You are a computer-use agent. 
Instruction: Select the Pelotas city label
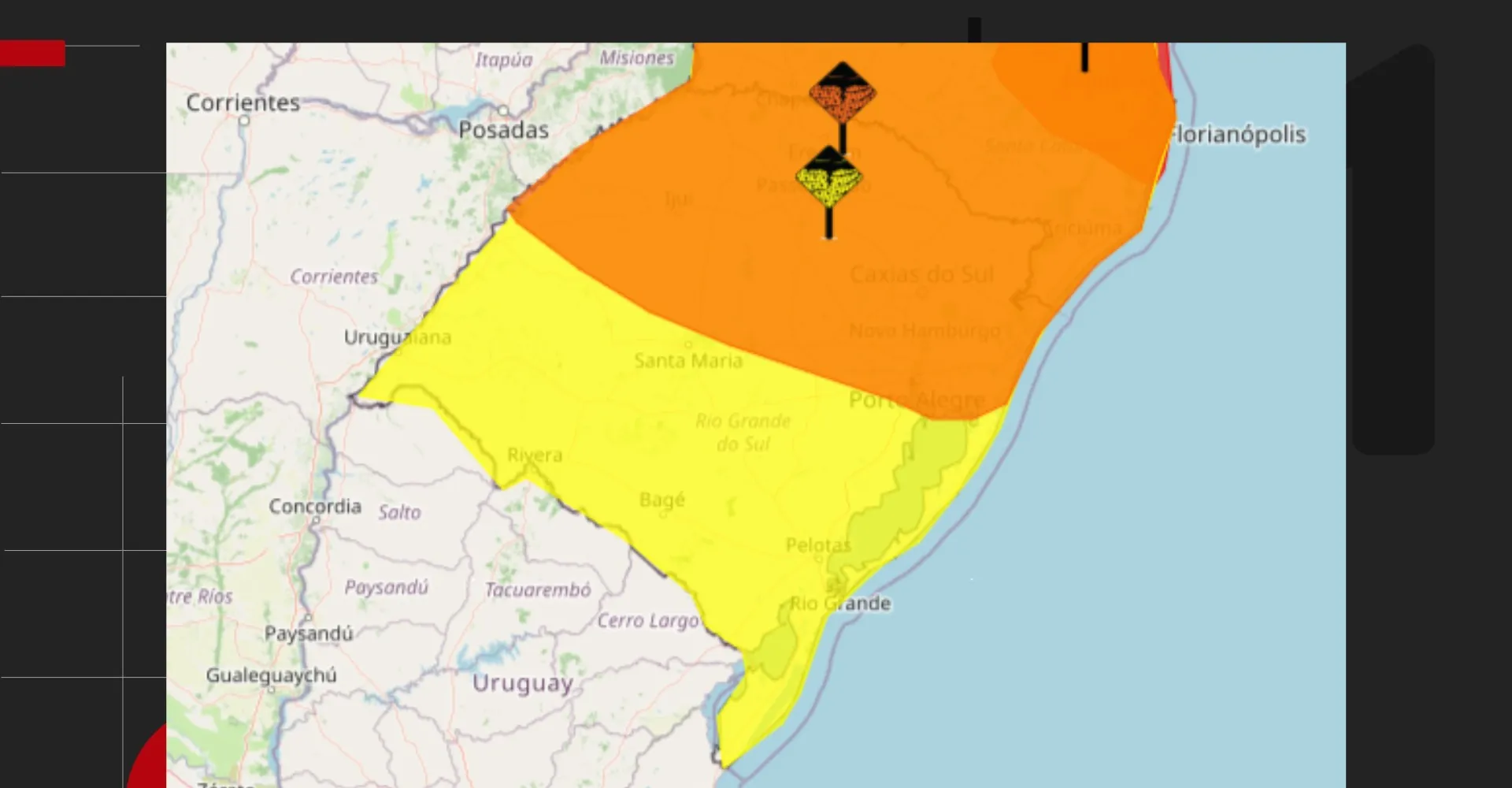818,545
